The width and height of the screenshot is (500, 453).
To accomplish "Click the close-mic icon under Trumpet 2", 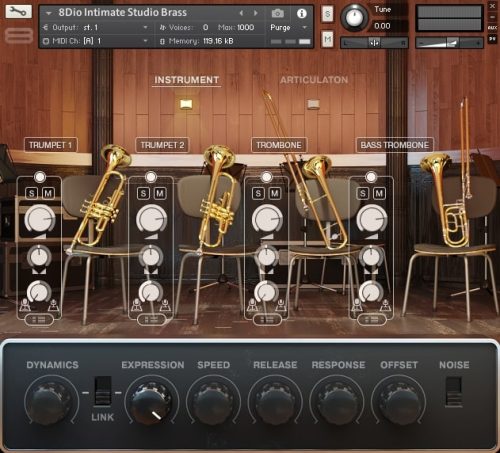I will click(x=136, y=305).
